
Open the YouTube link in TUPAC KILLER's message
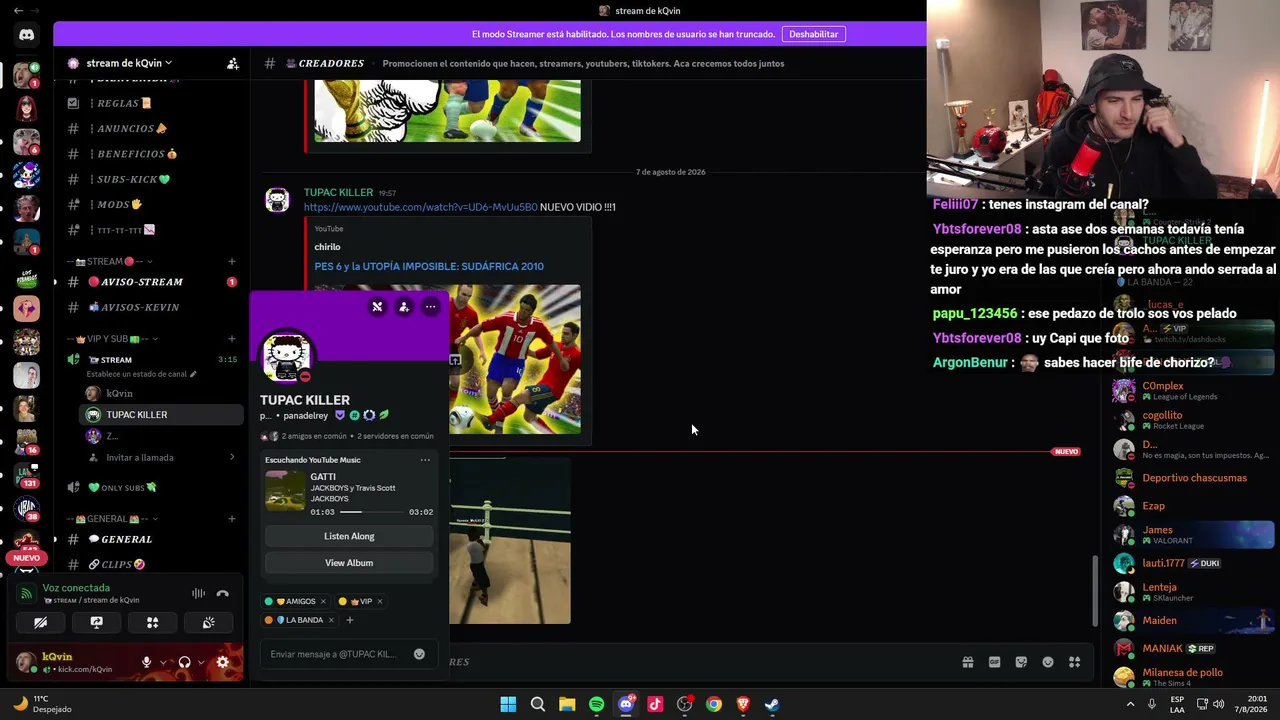[x=420, y=207]
